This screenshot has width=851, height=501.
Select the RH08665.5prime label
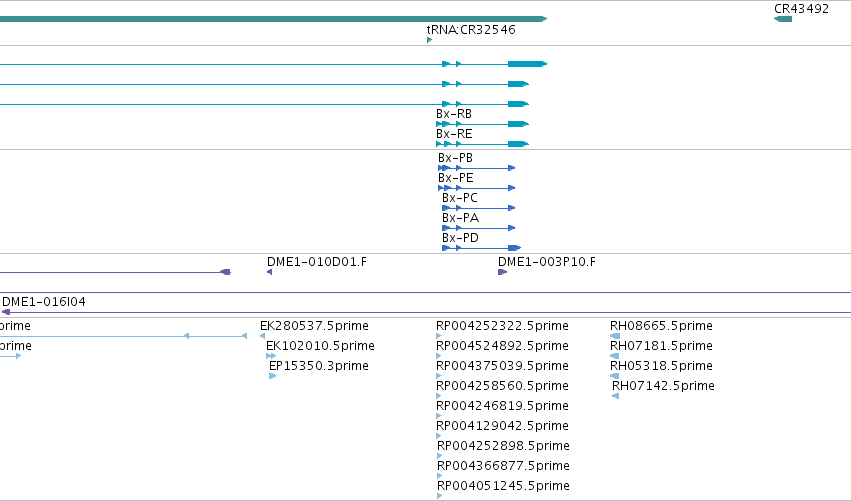[x=661, y=326]
